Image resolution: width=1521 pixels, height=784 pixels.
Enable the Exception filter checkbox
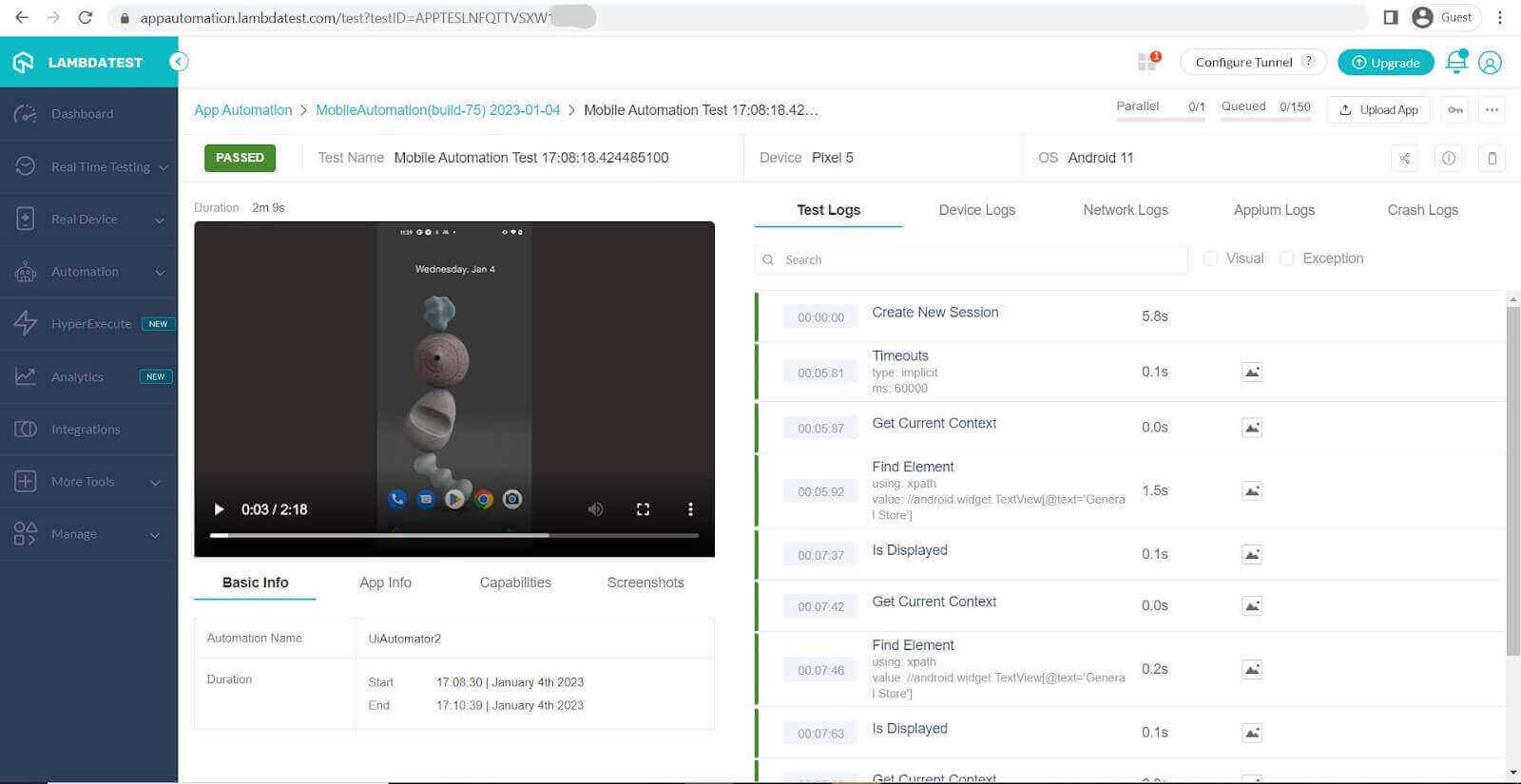(1286, 258)
